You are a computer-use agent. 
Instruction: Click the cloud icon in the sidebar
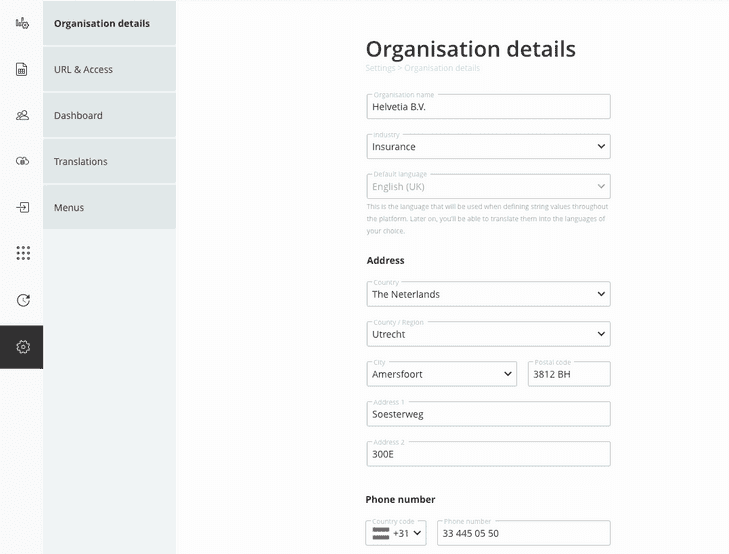(22, 161)
